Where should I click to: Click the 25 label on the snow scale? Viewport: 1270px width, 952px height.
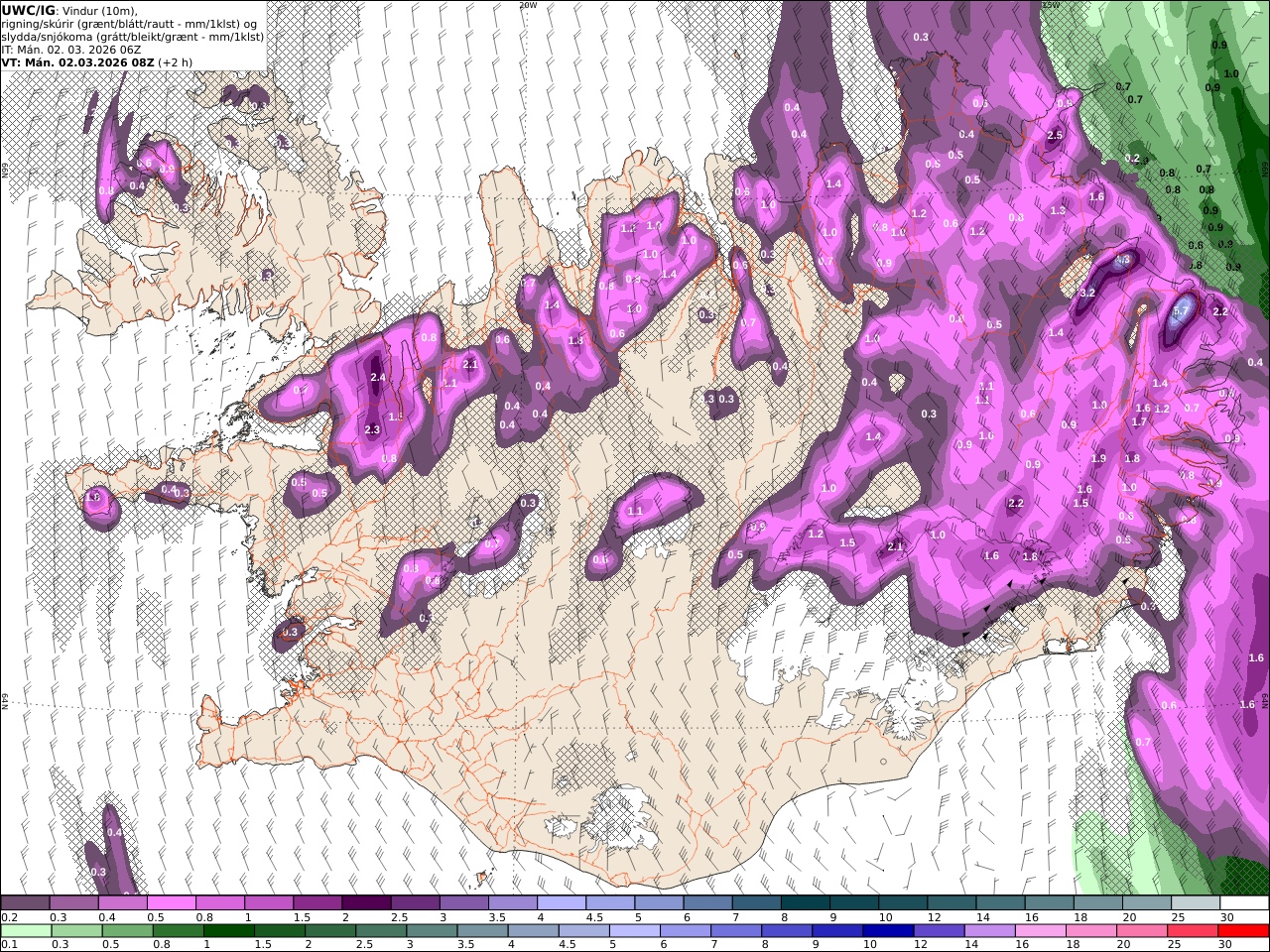1178,917
